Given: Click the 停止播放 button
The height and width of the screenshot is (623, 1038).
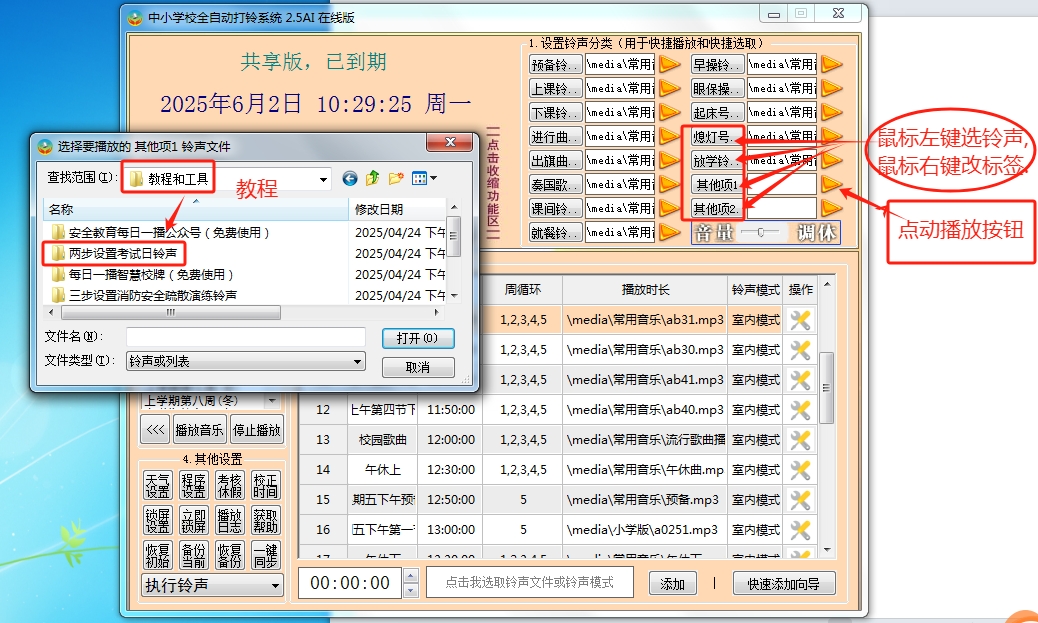Looking at the screenshot, I should (x=257, y=430).
